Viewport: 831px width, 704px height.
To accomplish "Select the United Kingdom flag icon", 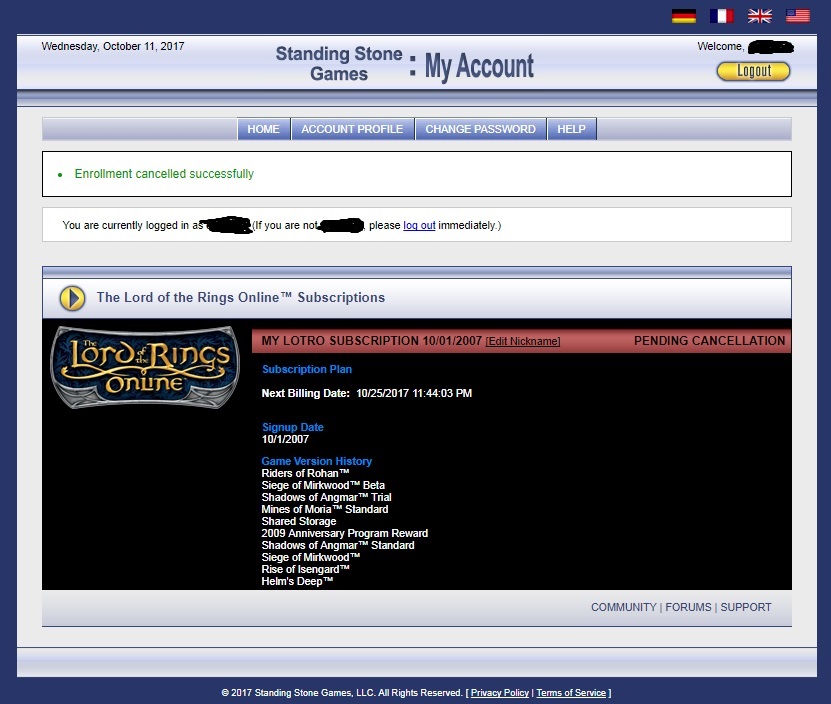I will (x=759, y=16).
